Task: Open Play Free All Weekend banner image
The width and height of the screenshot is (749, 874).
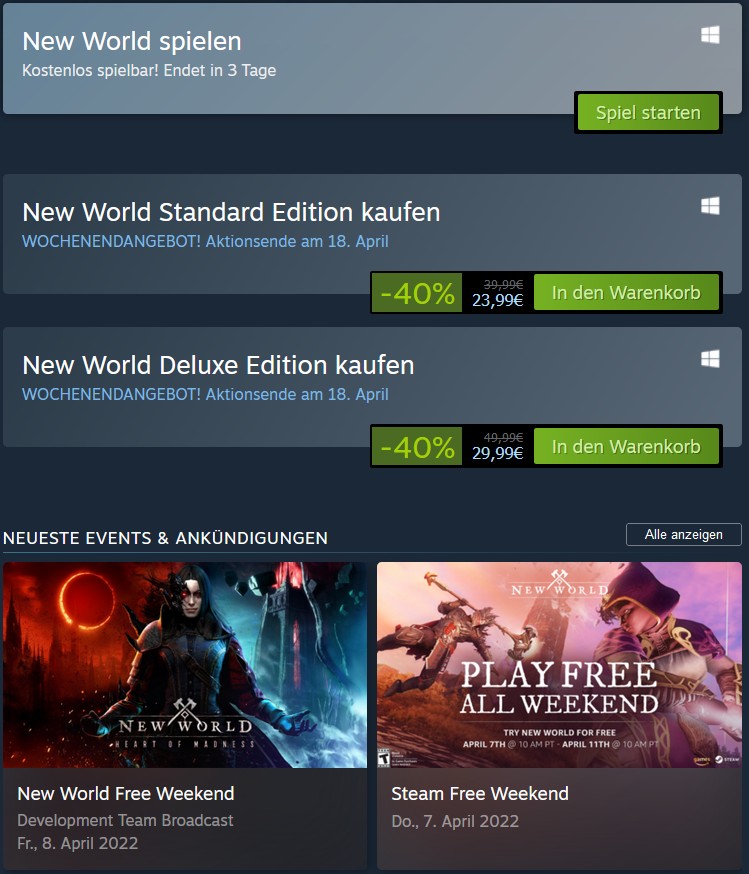Action: 559,664
